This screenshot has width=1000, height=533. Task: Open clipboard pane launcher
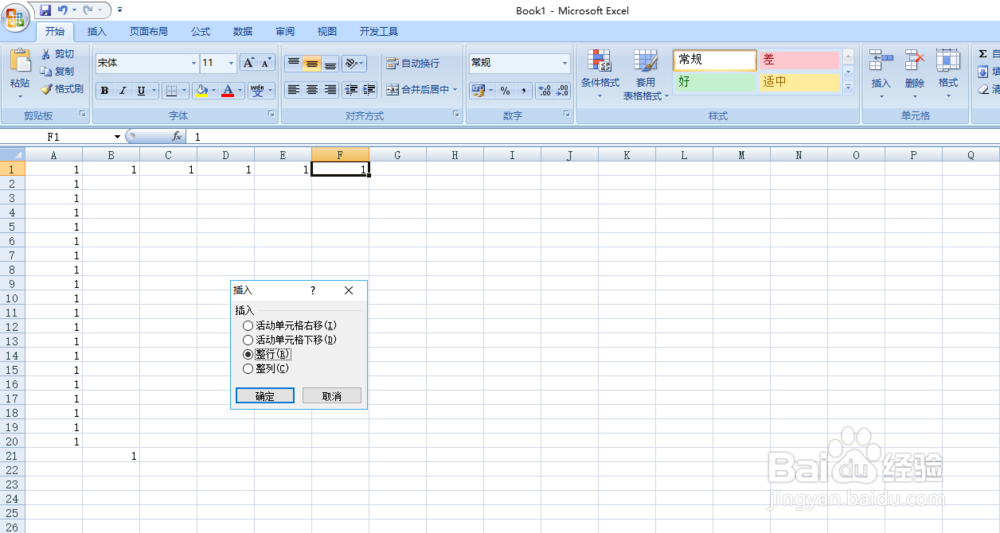[x=82, y=114]
